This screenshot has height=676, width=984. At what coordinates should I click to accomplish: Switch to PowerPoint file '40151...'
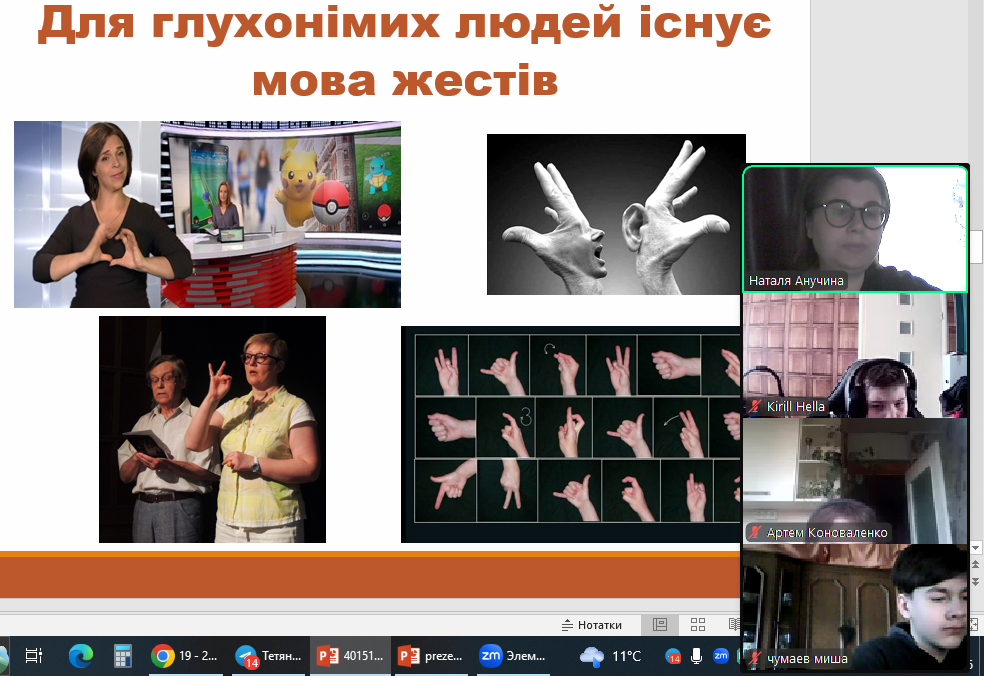tap(351, 656)
